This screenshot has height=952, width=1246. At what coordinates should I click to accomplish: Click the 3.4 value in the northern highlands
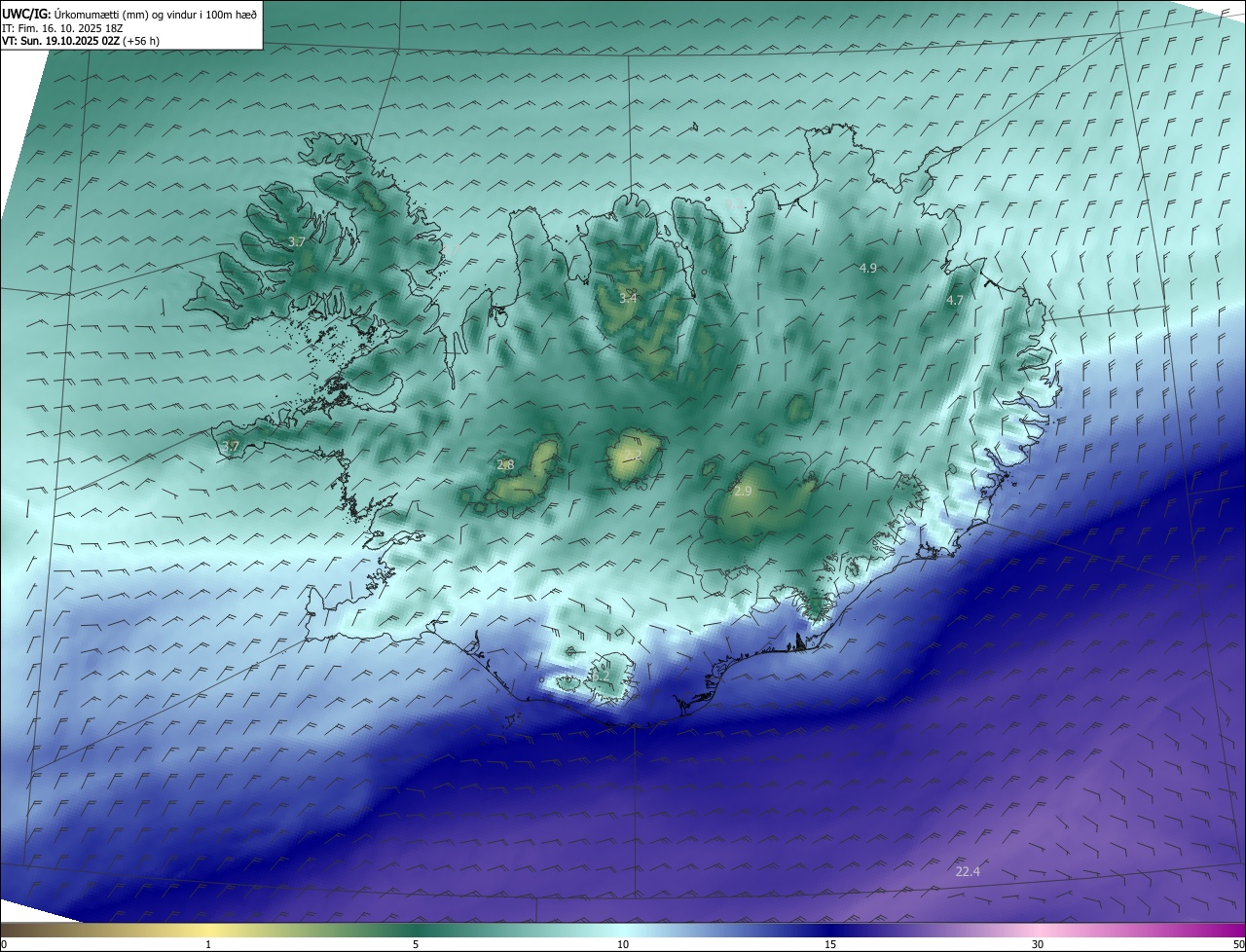[628, 298]
